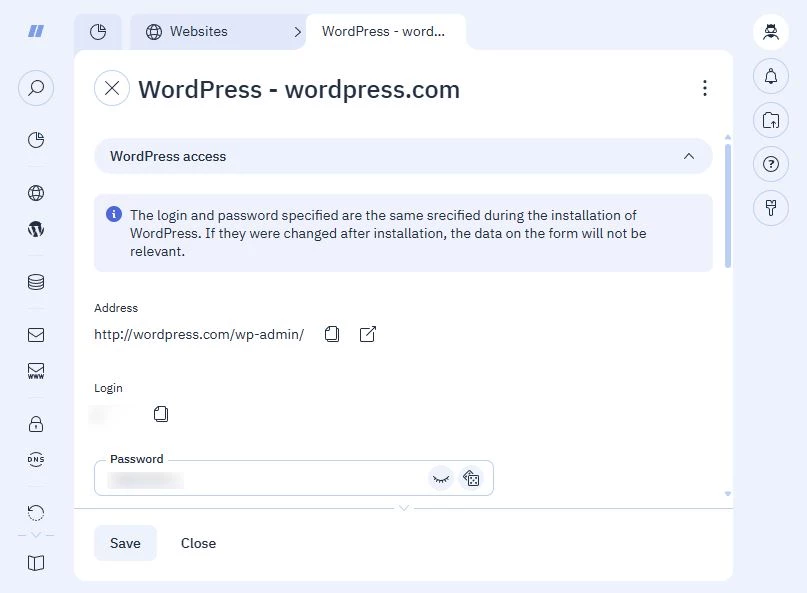Click the breadcrumb arrow after Websites
The height and width of the screenshot is (593, 807).
297,32
